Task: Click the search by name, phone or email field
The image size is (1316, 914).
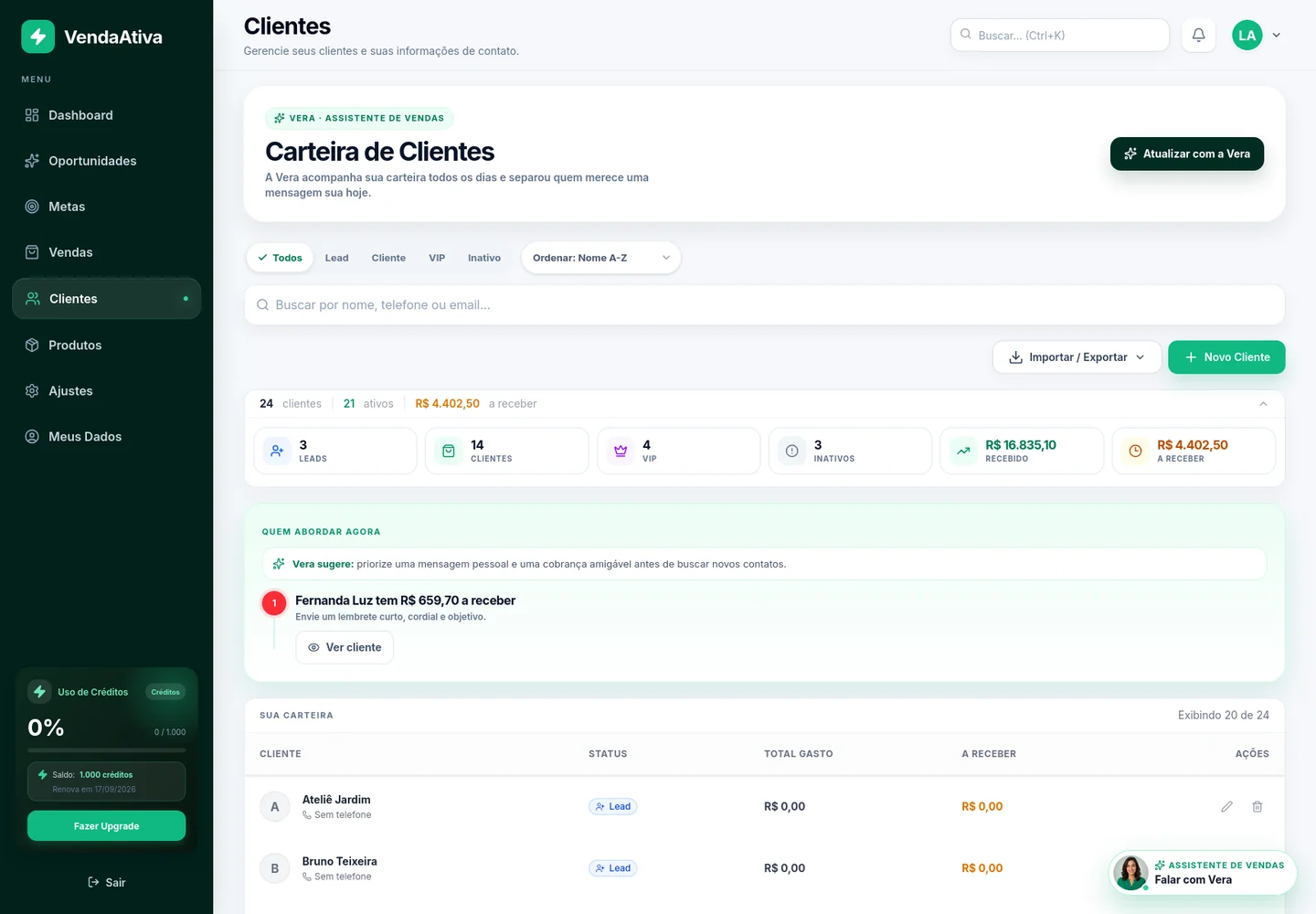Action: tap(764, 305)
